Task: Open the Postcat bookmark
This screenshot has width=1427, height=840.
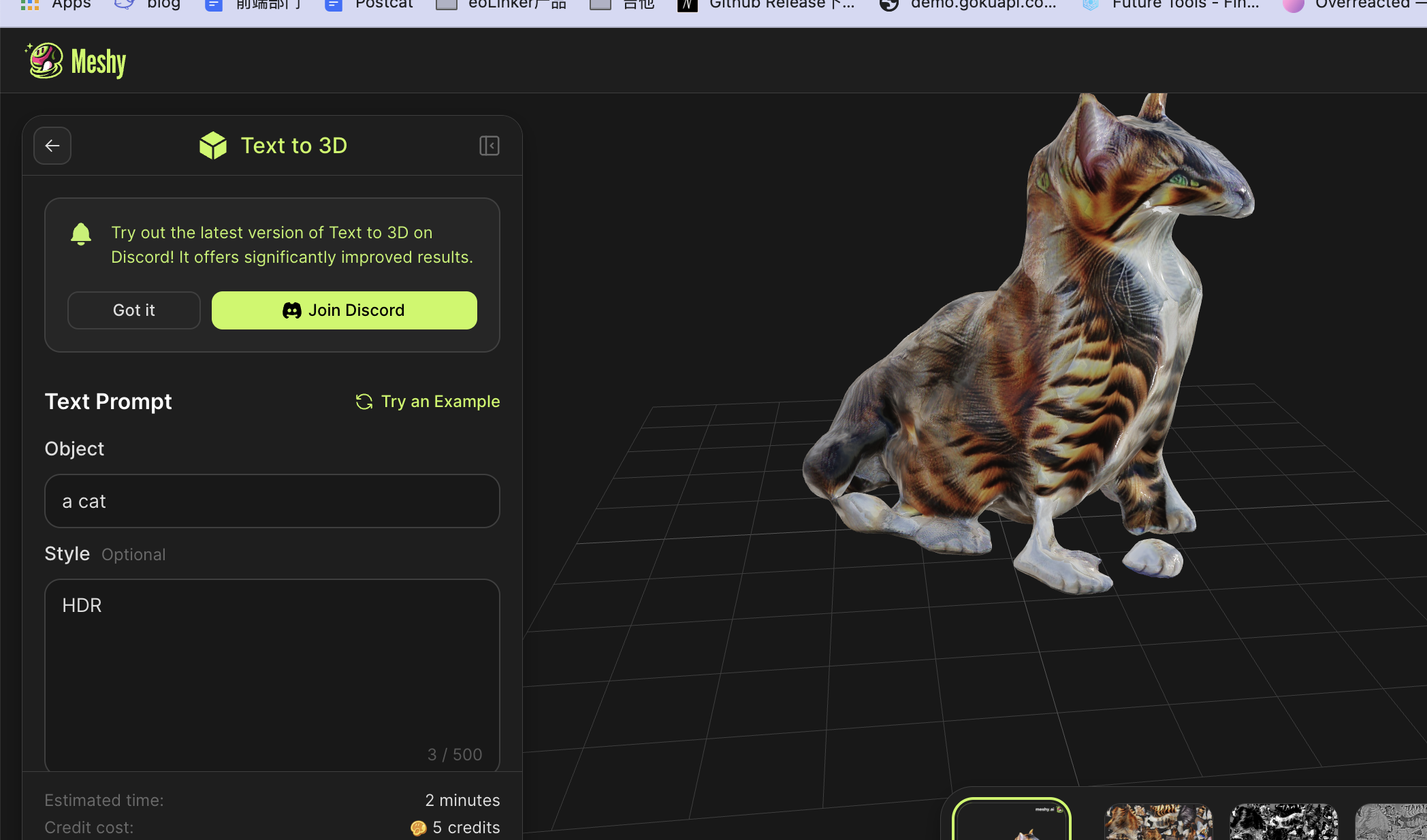Action: [x=369, y=4]
